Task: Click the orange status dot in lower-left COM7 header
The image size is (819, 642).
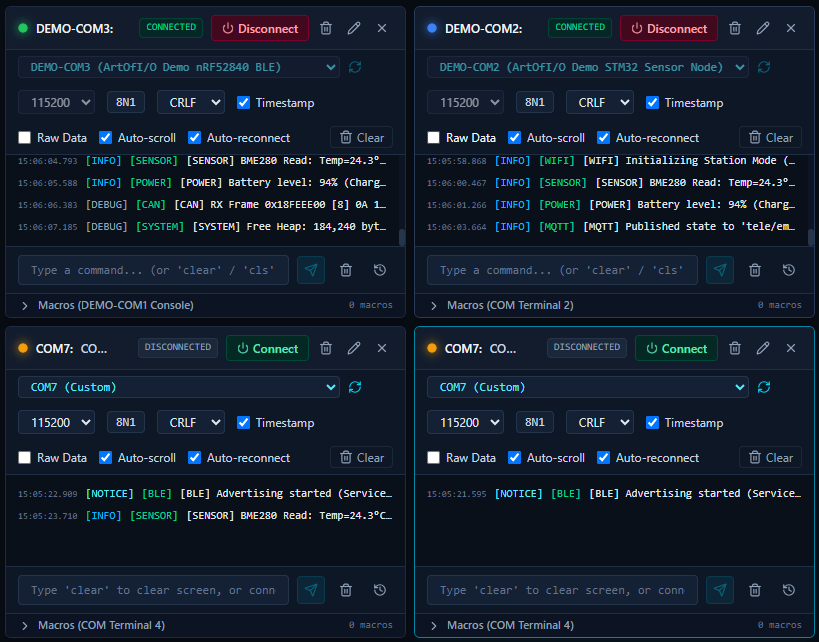Action: pyautogui.click(x=23, y=348)
